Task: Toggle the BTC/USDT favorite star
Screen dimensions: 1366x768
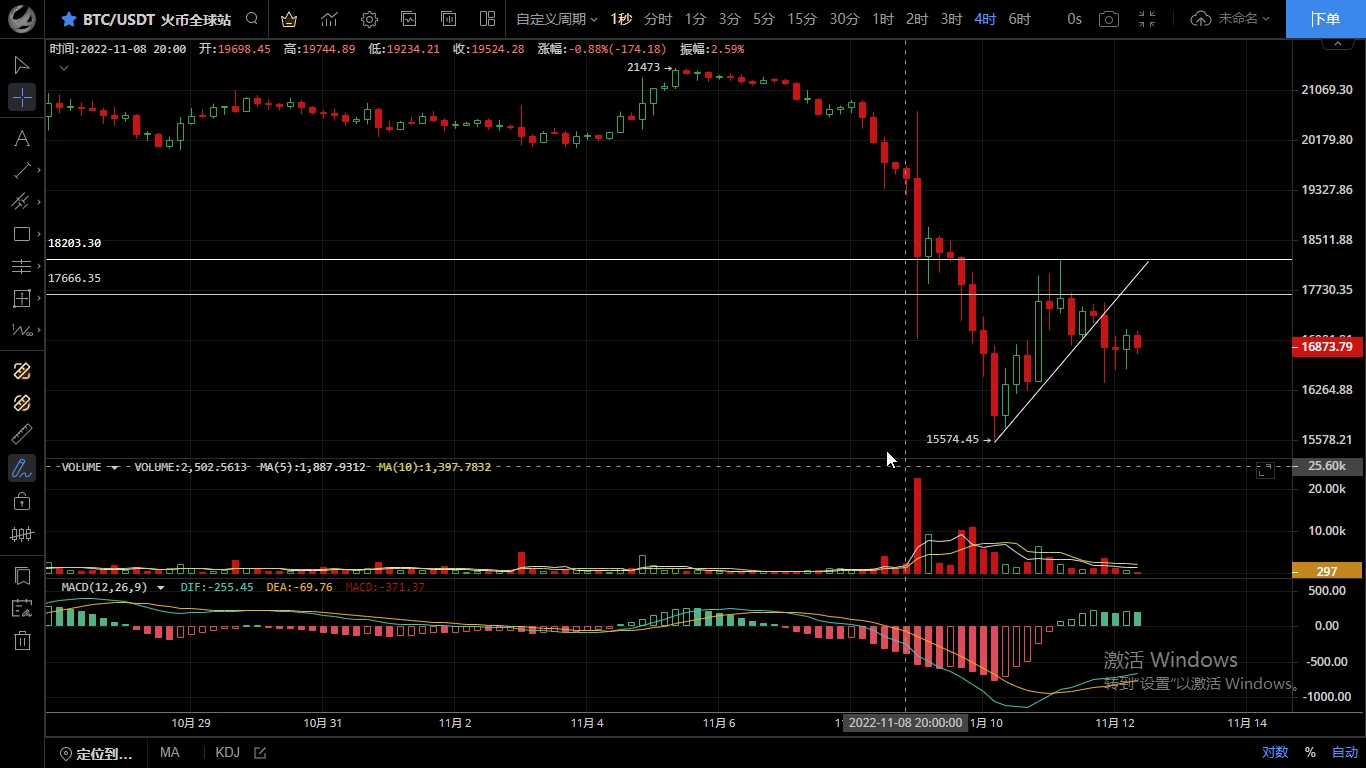Action: click(x=69, y=19)
